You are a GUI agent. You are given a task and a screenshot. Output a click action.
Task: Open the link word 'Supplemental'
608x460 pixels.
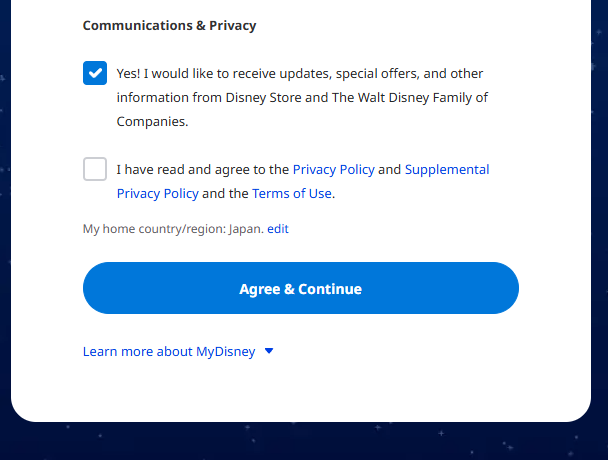pos(447,169)
